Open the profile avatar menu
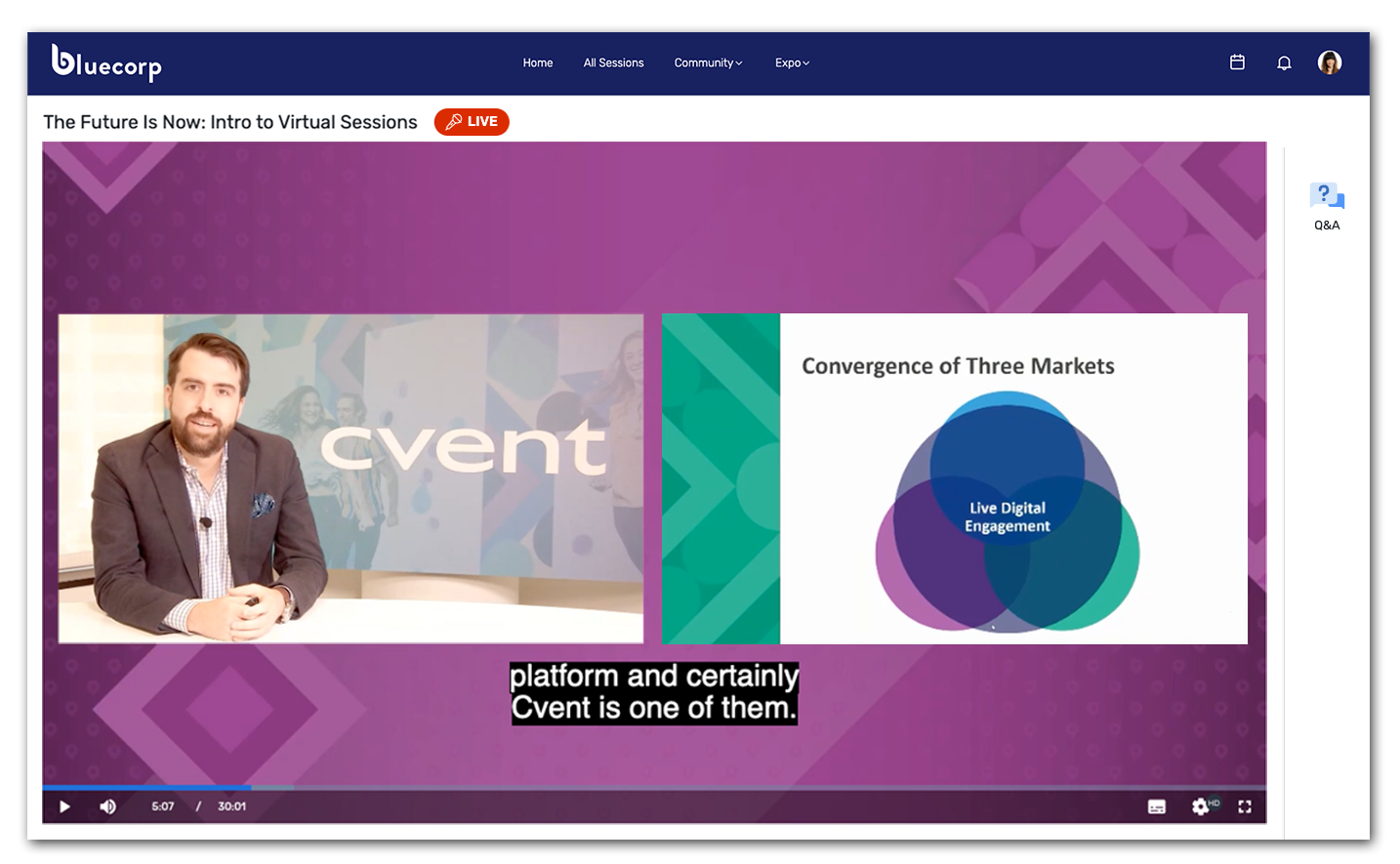 point(1330,62)
